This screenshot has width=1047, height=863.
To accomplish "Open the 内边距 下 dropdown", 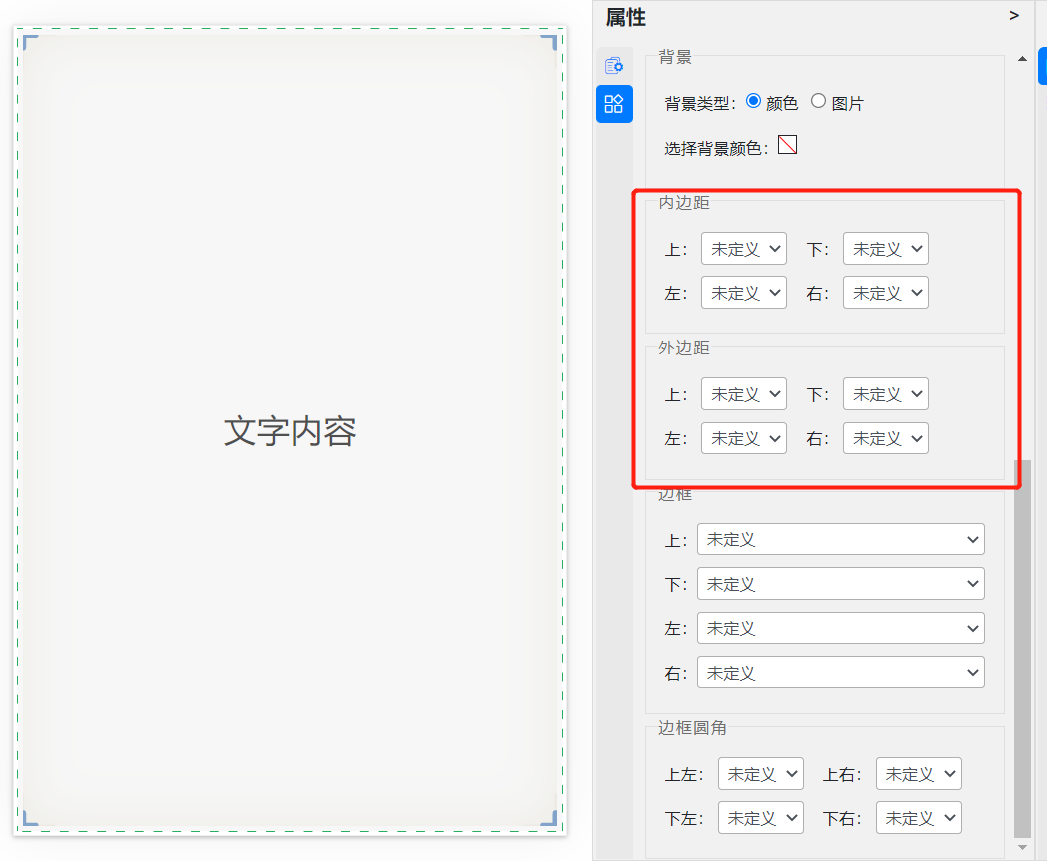I will click(885, 249).
